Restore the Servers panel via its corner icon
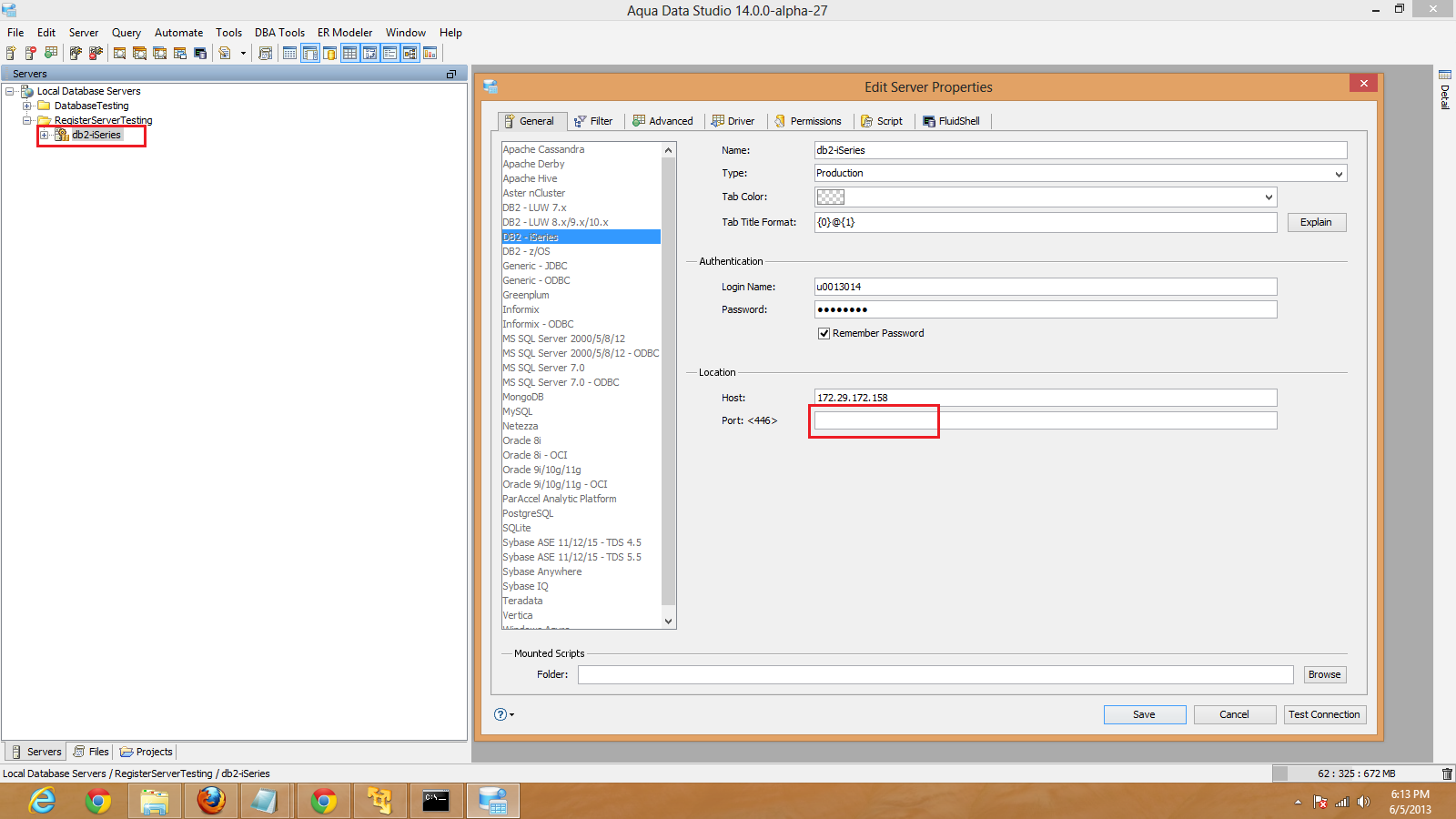Screen dimensions: 1456x819 (x=450, y=74)
